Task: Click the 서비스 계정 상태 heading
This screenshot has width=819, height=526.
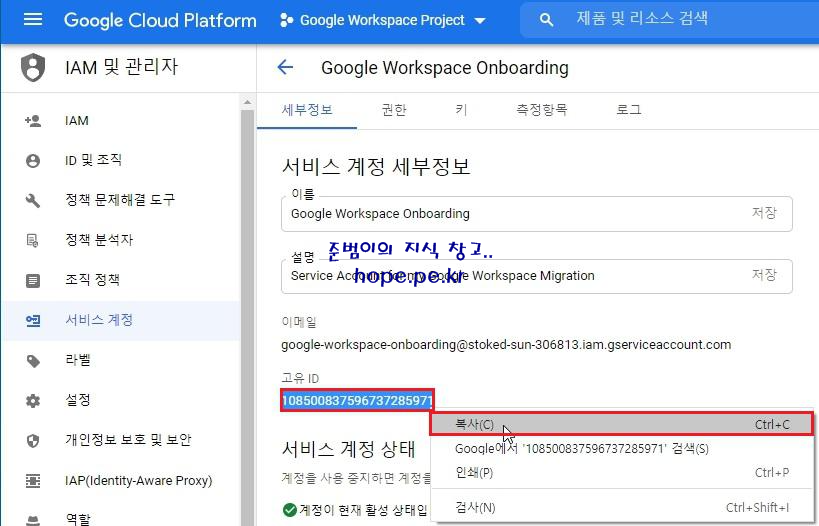Action: 348,448
